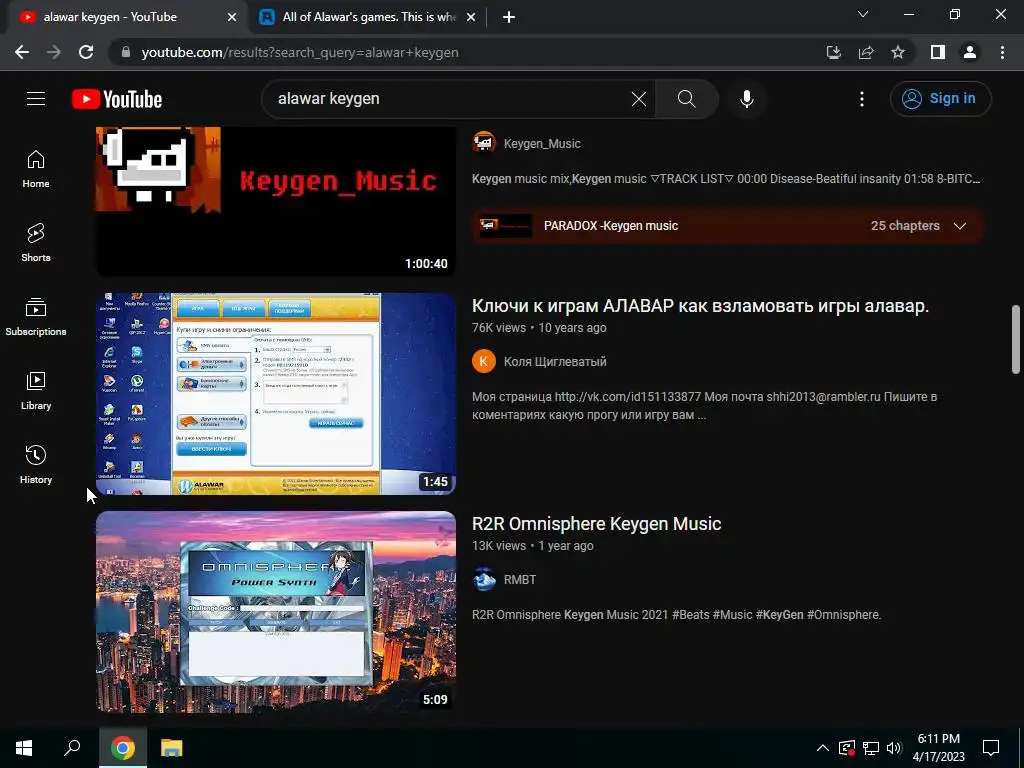Open the Windows notification center

click(991, 748)
